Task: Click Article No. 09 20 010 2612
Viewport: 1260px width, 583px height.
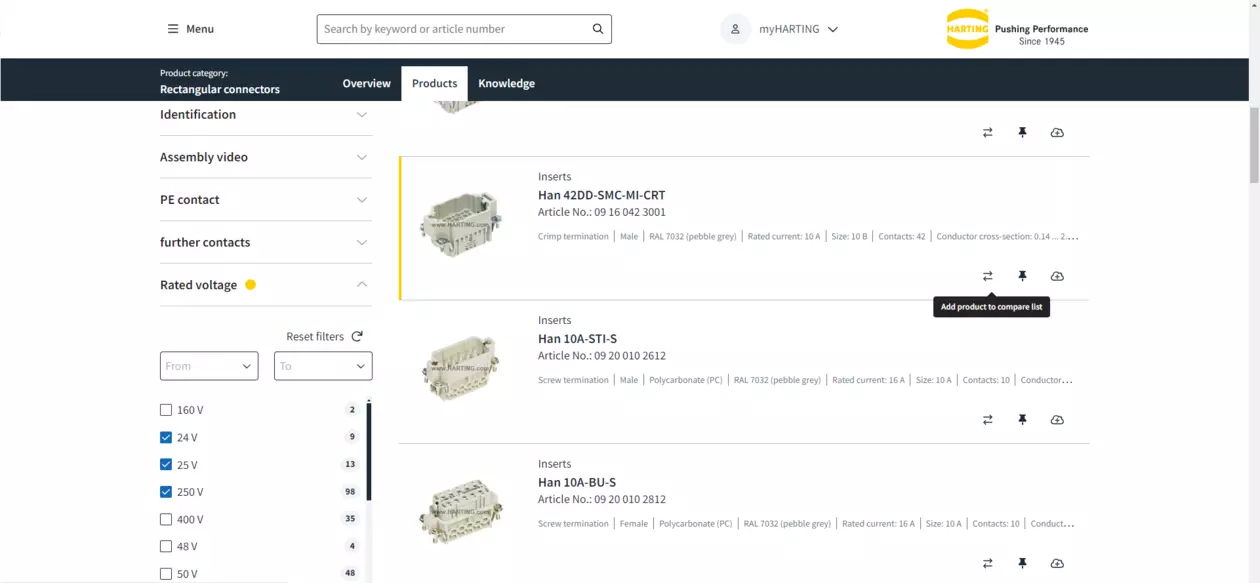Action: (x=601, y=356)
